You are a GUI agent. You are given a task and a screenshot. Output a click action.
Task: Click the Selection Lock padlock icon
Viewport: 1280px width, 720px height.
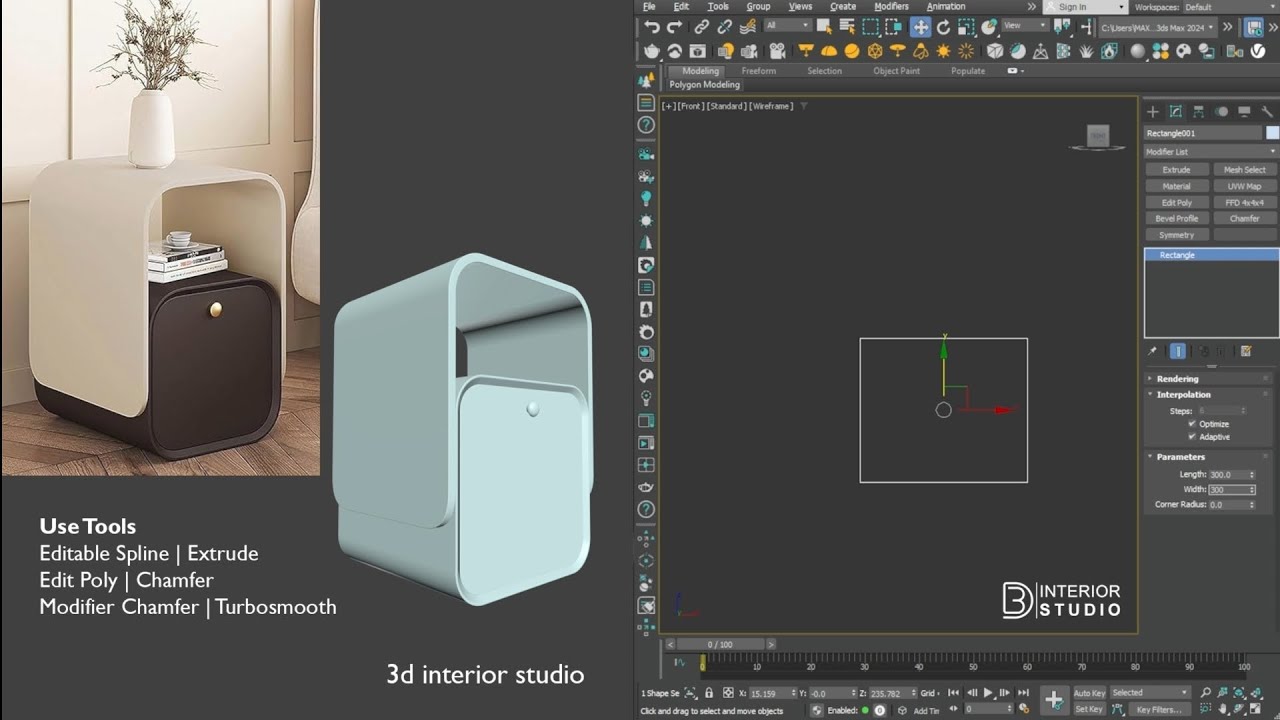coord(709,692)
